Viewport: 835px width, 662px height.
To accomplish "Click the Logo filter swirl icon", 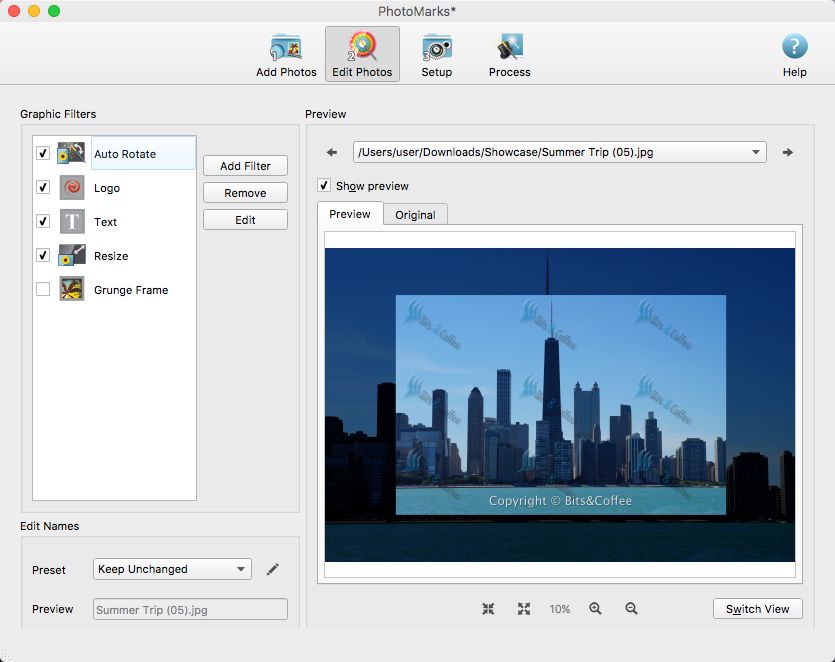I will 71,187.
